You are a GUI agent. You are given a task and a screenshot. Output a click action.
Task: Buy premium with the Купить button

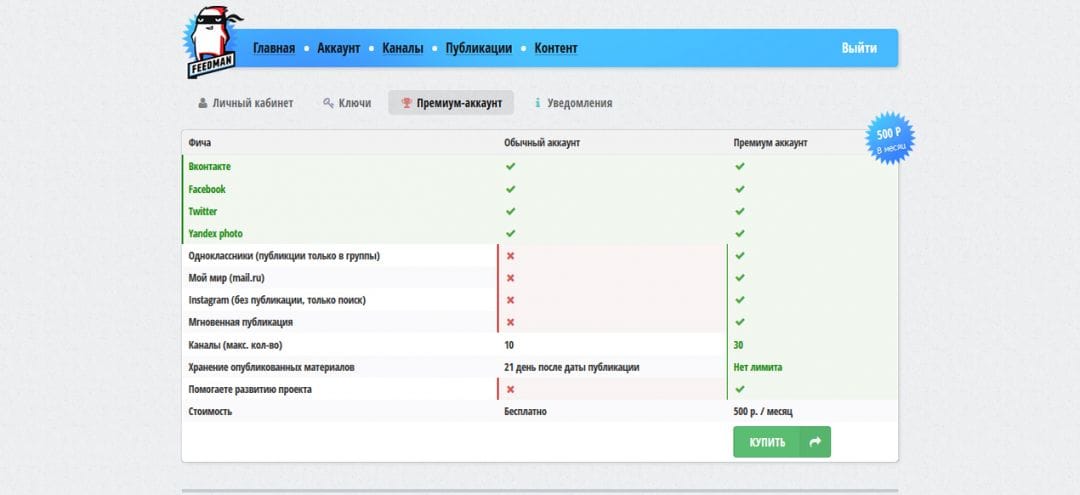pyautogui.click(x=782, y=442)
